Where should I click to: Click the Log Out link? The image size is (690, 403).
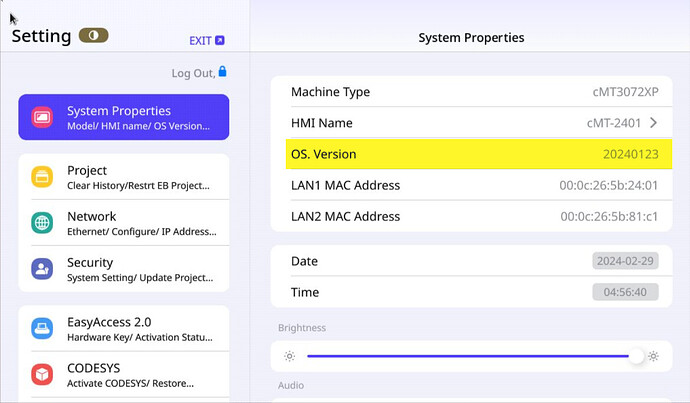pyautogui.click(x=192, y=73)
